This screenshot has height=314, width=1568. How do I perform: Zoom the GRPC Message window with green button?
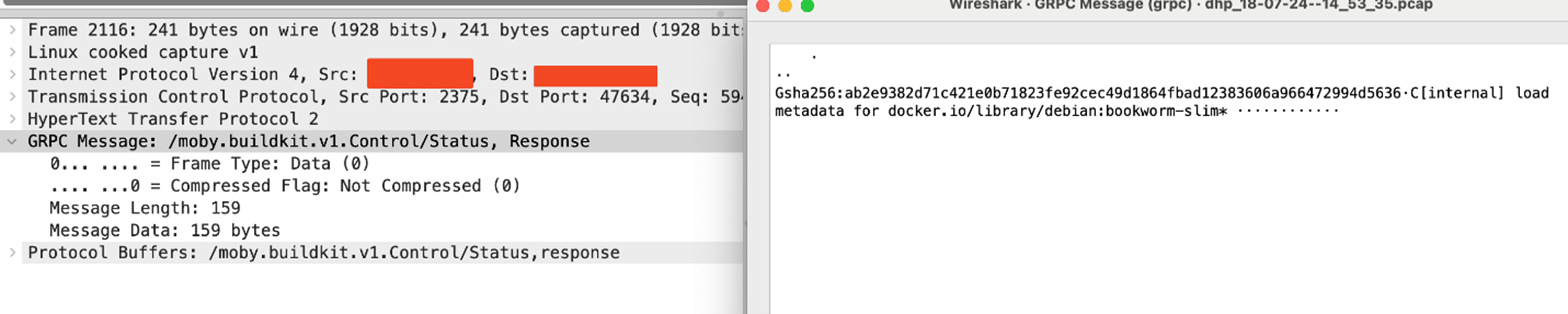point(807,6)
